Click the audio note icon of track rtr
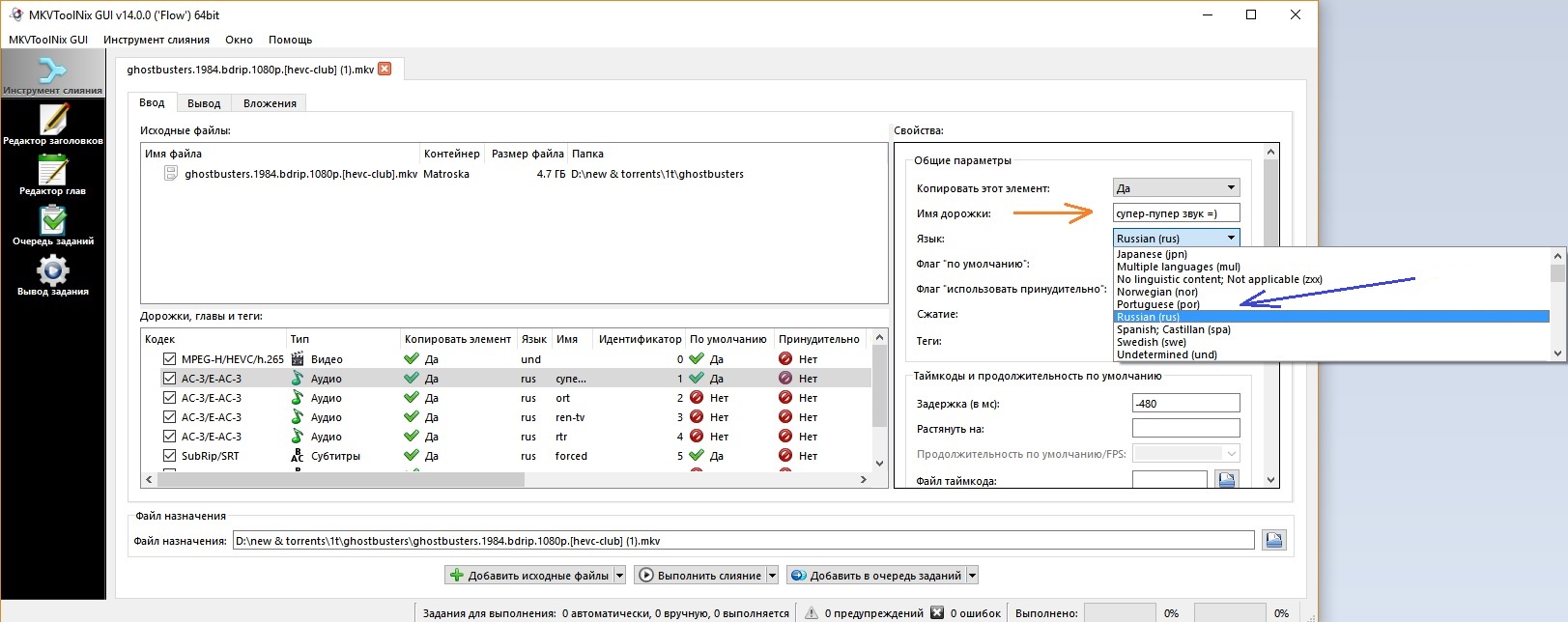The image size is (1568, 622). (x=298, y=437)
